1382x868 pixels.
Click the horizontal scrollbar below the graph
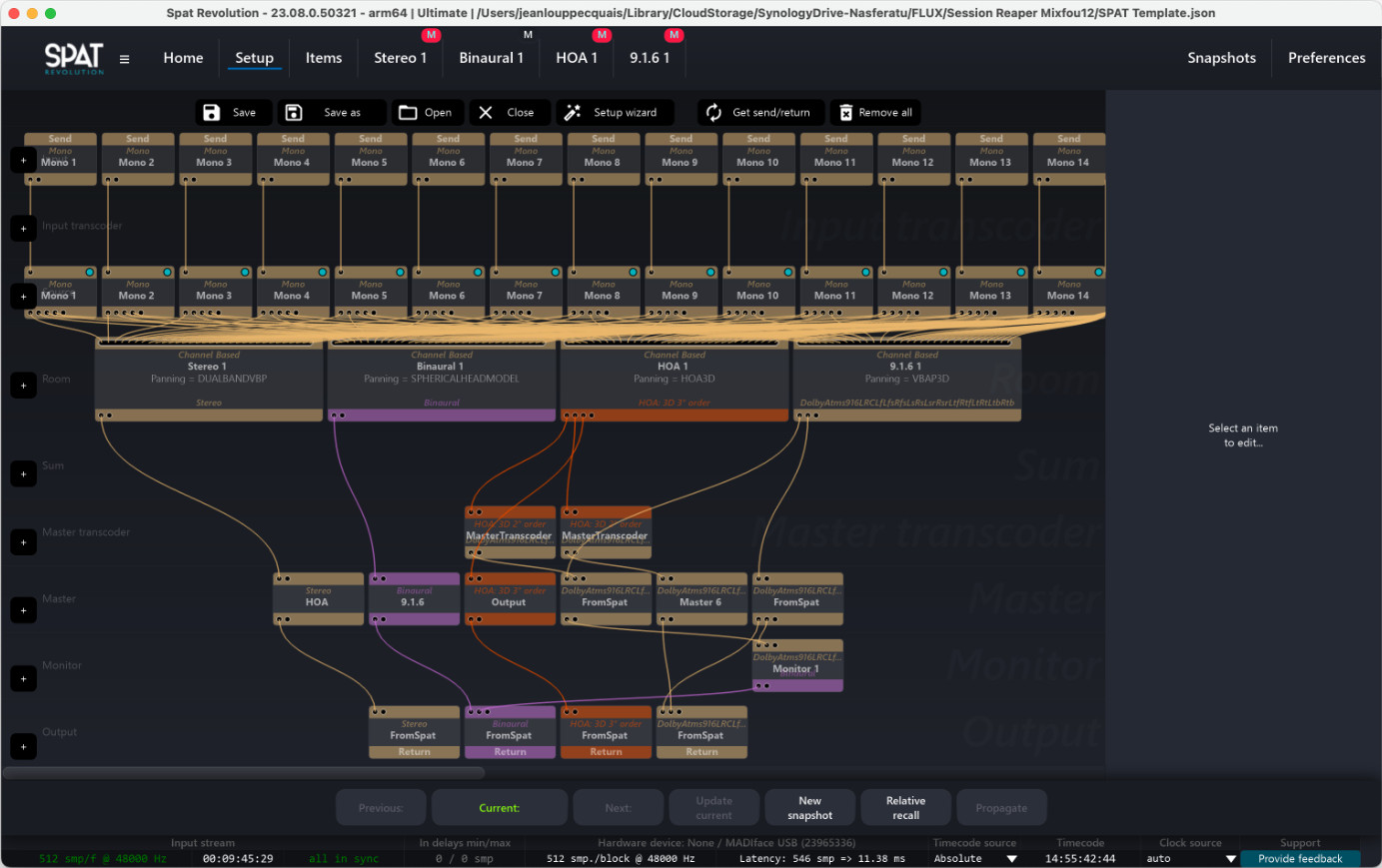(x=244, y=772)
